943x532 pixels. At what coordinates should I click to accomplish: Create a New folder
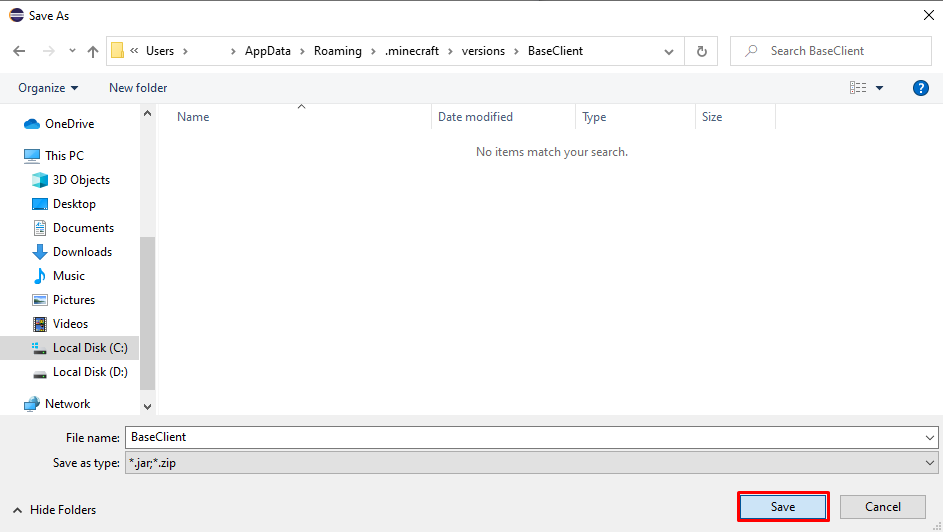(138, 88)
